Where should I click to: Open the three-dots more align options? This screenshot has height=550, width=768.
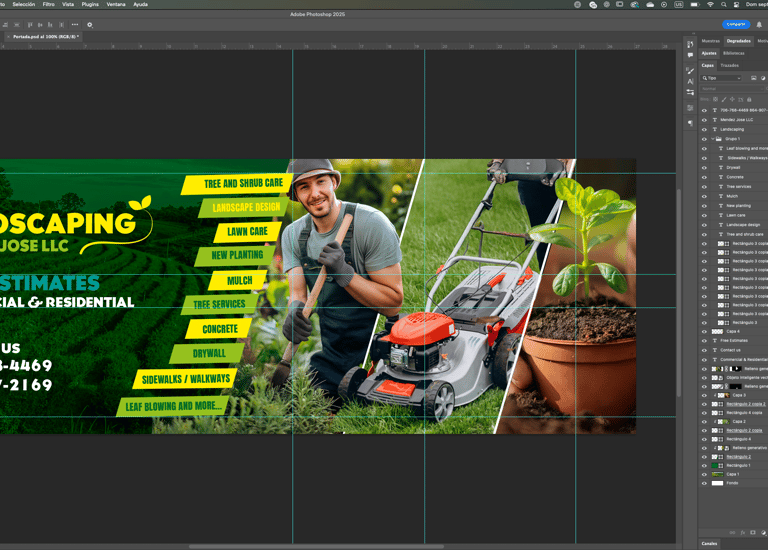pos(74,24)
